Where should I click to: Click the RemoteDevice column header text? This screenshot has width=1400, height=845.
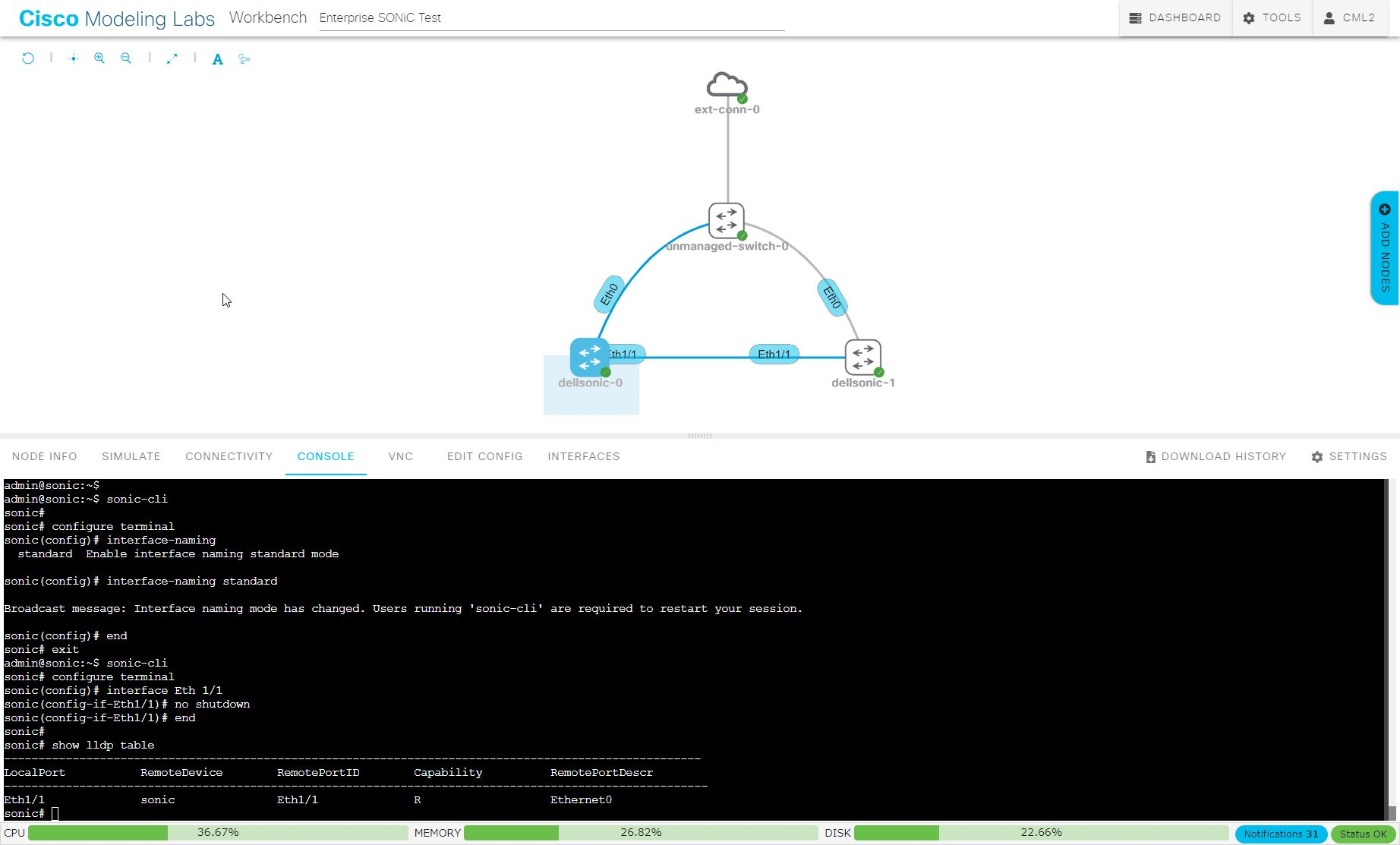(x=182, y=773)
